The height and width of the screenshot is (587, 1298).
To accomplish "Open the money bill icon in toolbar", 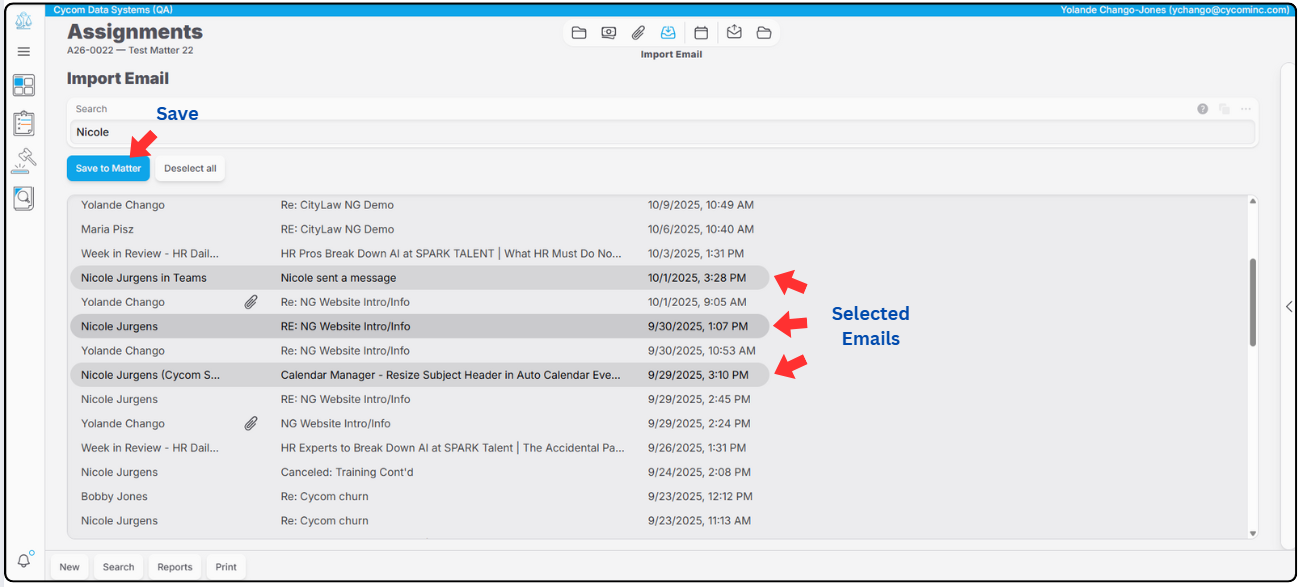I will click(x=609, y=33).
